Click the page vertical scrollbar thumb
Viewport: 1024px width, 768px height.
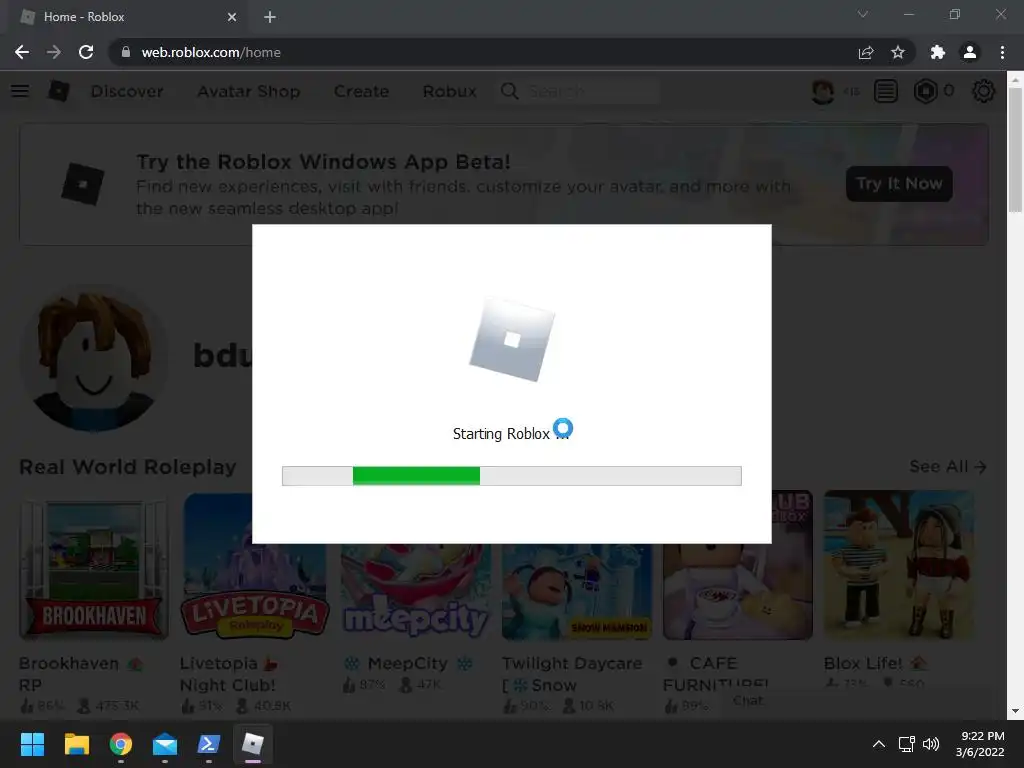[x=1015, y=149]
